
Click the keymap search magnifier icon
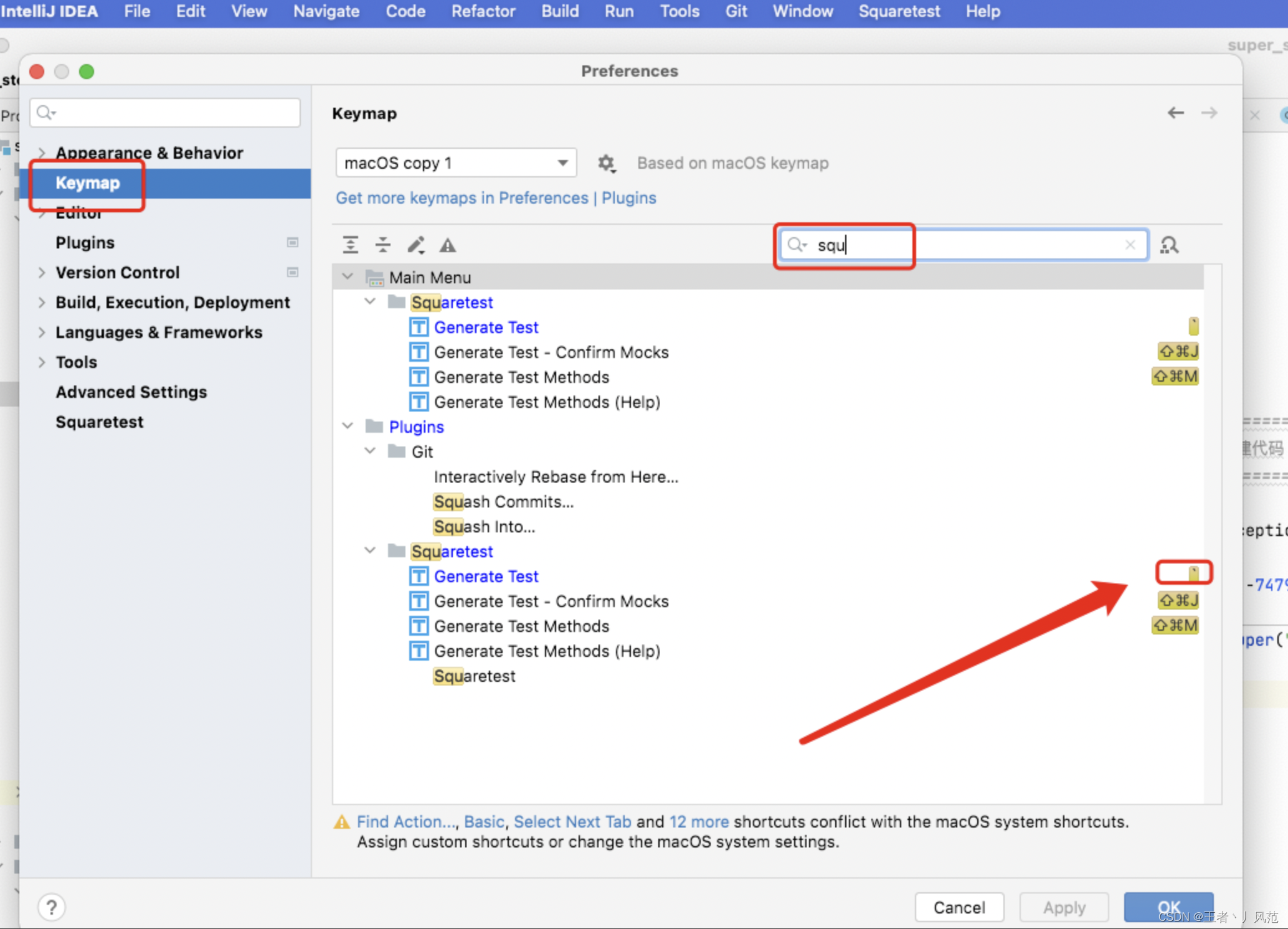click(x=797, y=245)
